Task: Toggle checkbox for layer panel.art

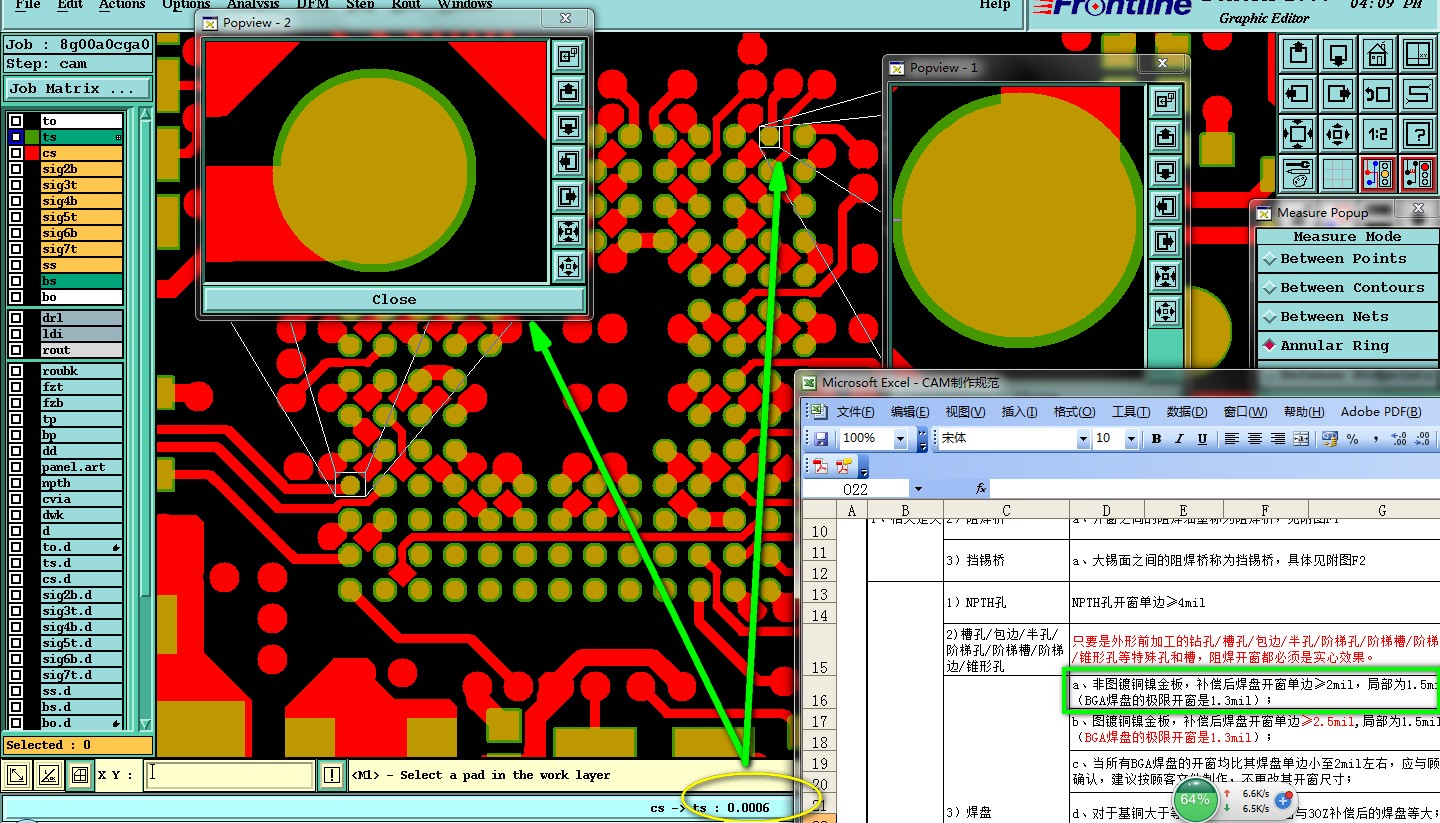Action: 16,467
